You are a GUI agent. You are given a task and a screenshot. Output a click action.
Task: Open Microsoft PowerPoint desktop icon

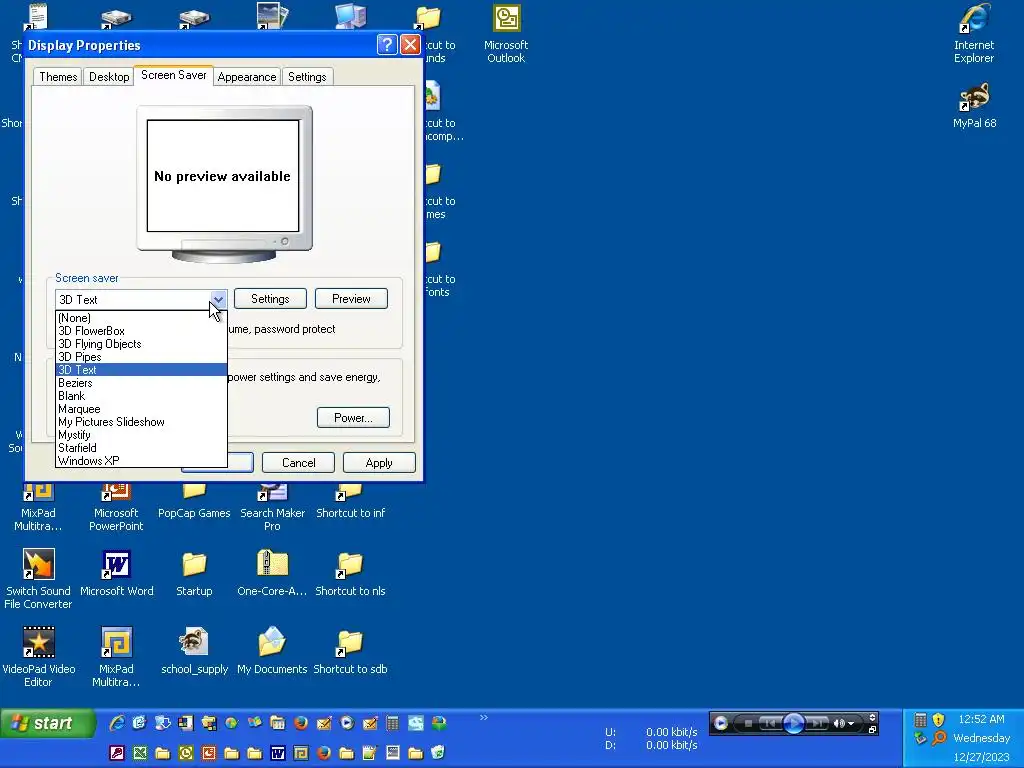click(x=116, y=507)
